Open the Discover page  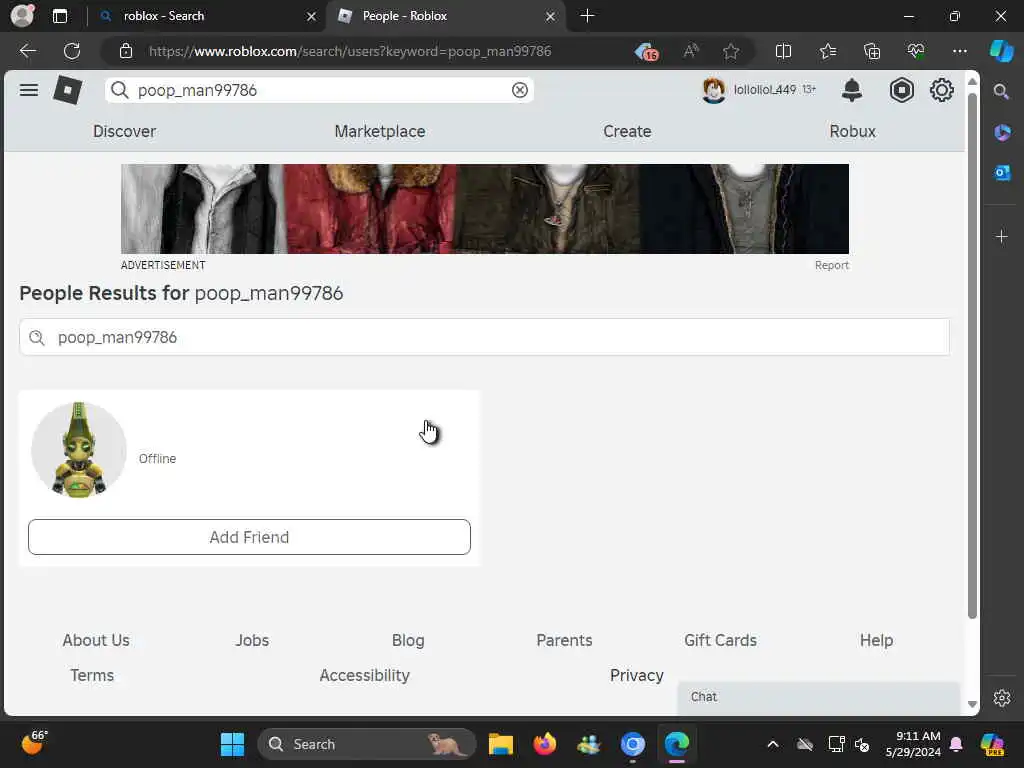(x=124, y=131)
